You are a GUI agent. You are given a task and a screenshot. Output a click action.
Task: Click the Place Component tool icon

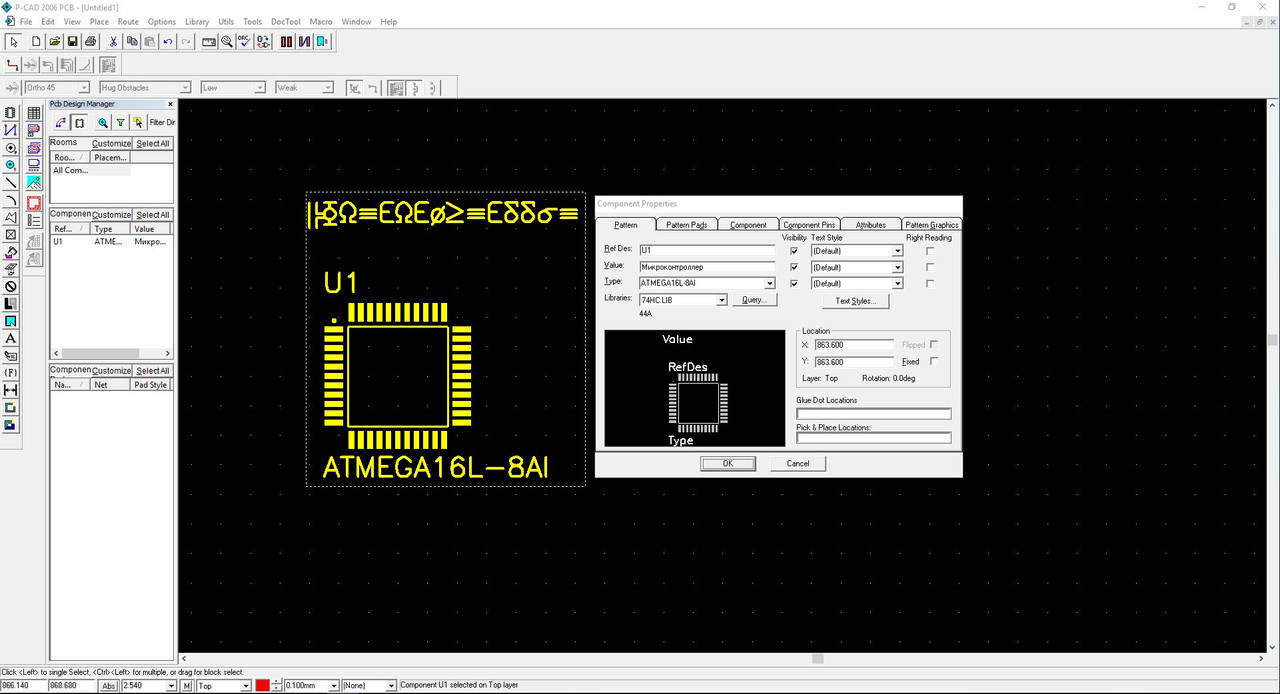coord(10,113)
